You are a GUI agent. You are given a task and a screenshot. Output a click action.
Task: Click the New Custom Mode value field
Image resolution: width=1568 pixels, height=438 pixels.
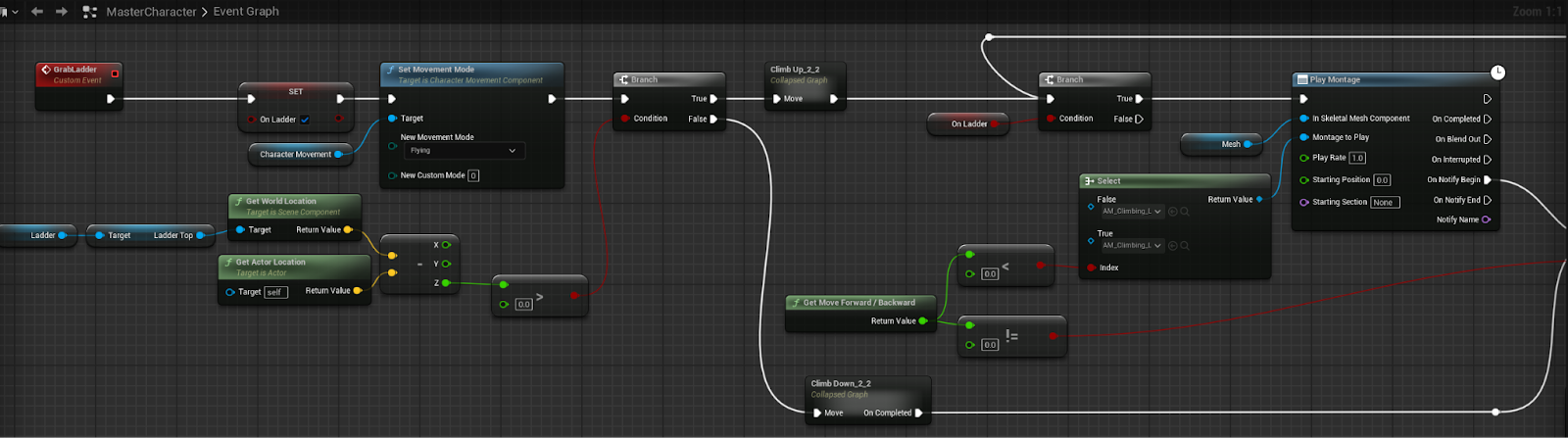click(473, 176)
